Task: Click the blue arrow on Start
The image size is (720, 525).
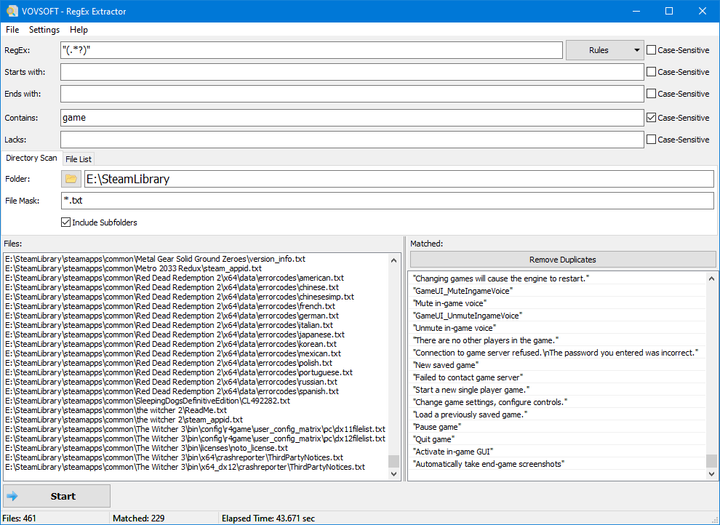Action: point(12,496)
